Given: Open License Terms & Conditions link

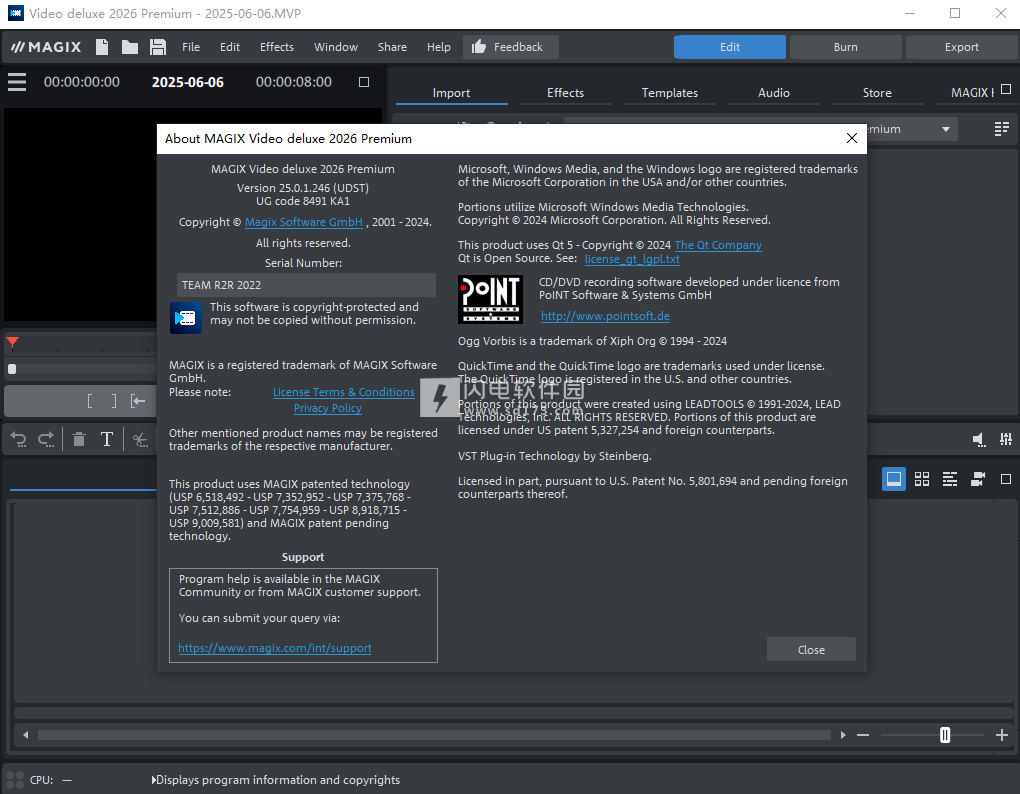Looking at the screenshot, I should (343, 392).
